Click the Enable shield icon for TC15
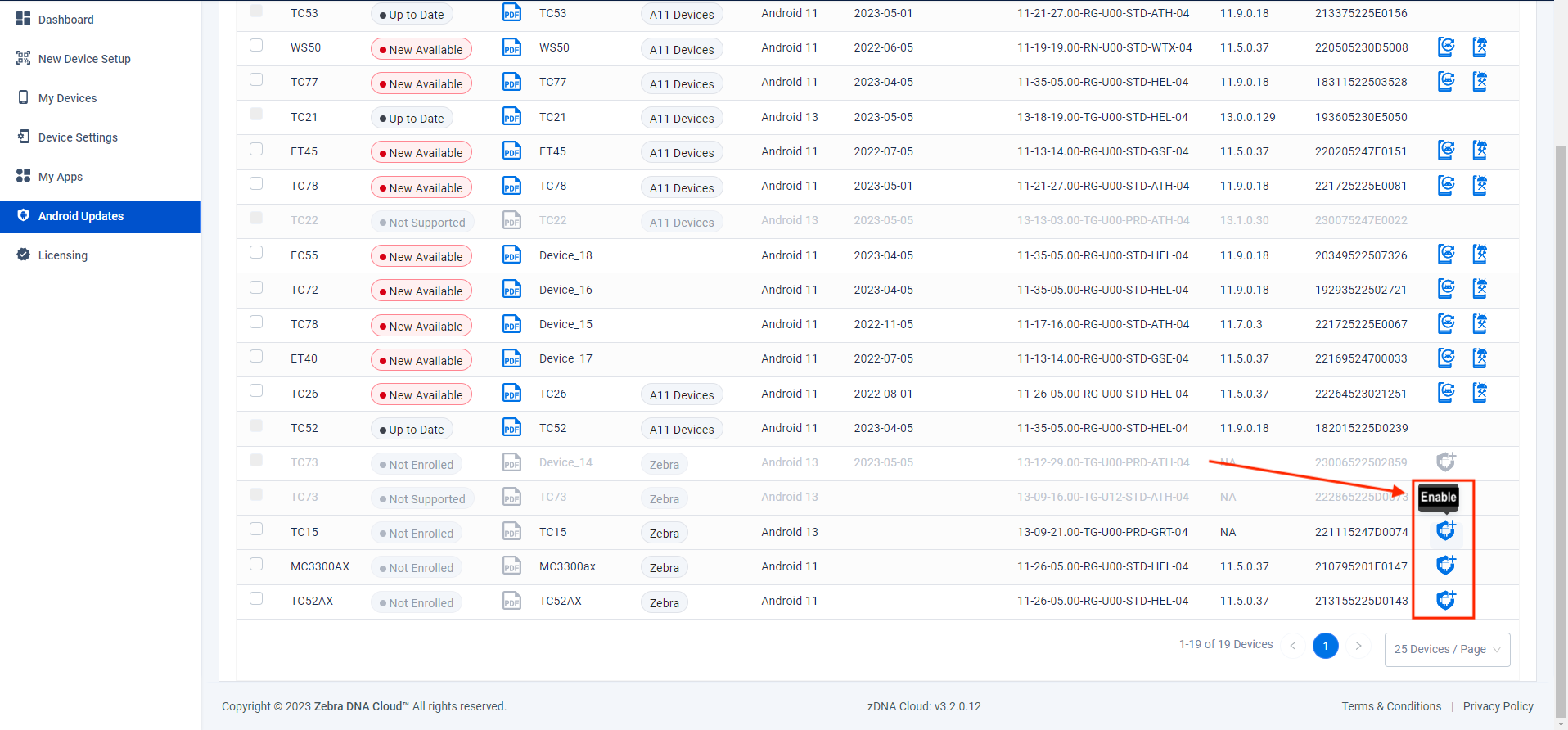The height and width of the screenshot is (730, 1568). (1446, 531)
